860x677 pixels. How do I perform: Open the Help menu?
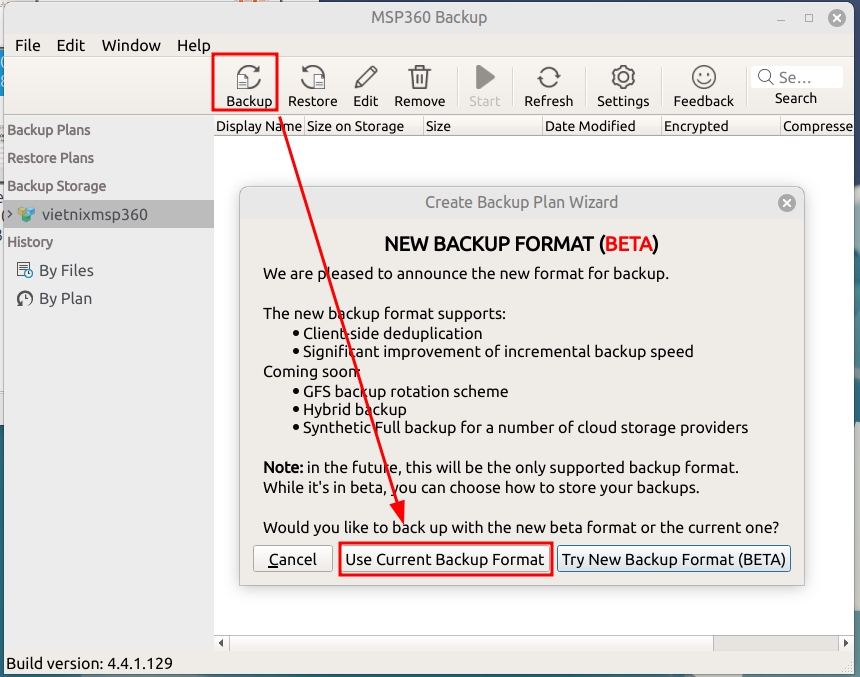click(194, 46)
